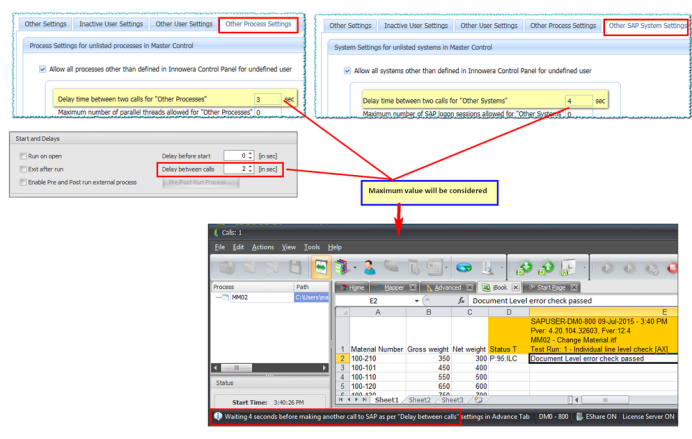Click the user person icon in toolbar
This screenshot has height=439, width=692.
pyautogui.click(x=369, y=267)
